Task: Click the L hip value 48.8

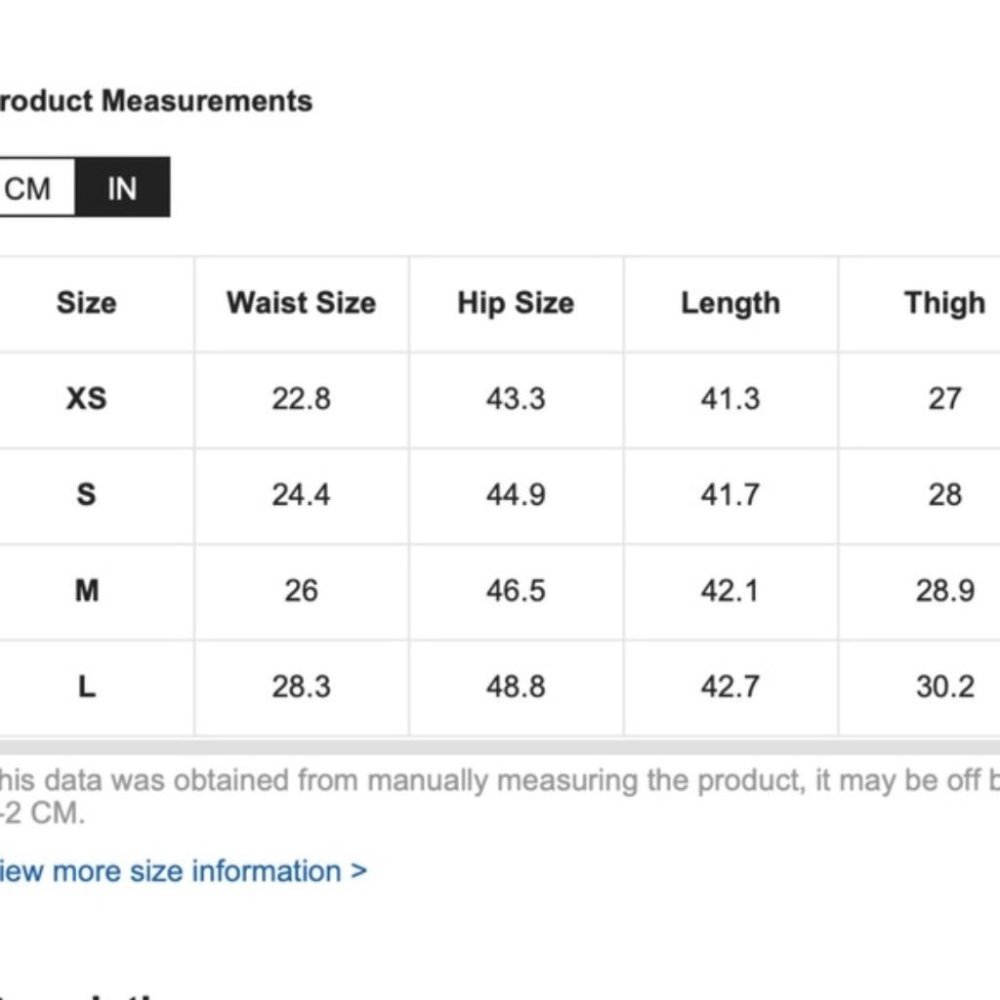Action: click(516, 687)
